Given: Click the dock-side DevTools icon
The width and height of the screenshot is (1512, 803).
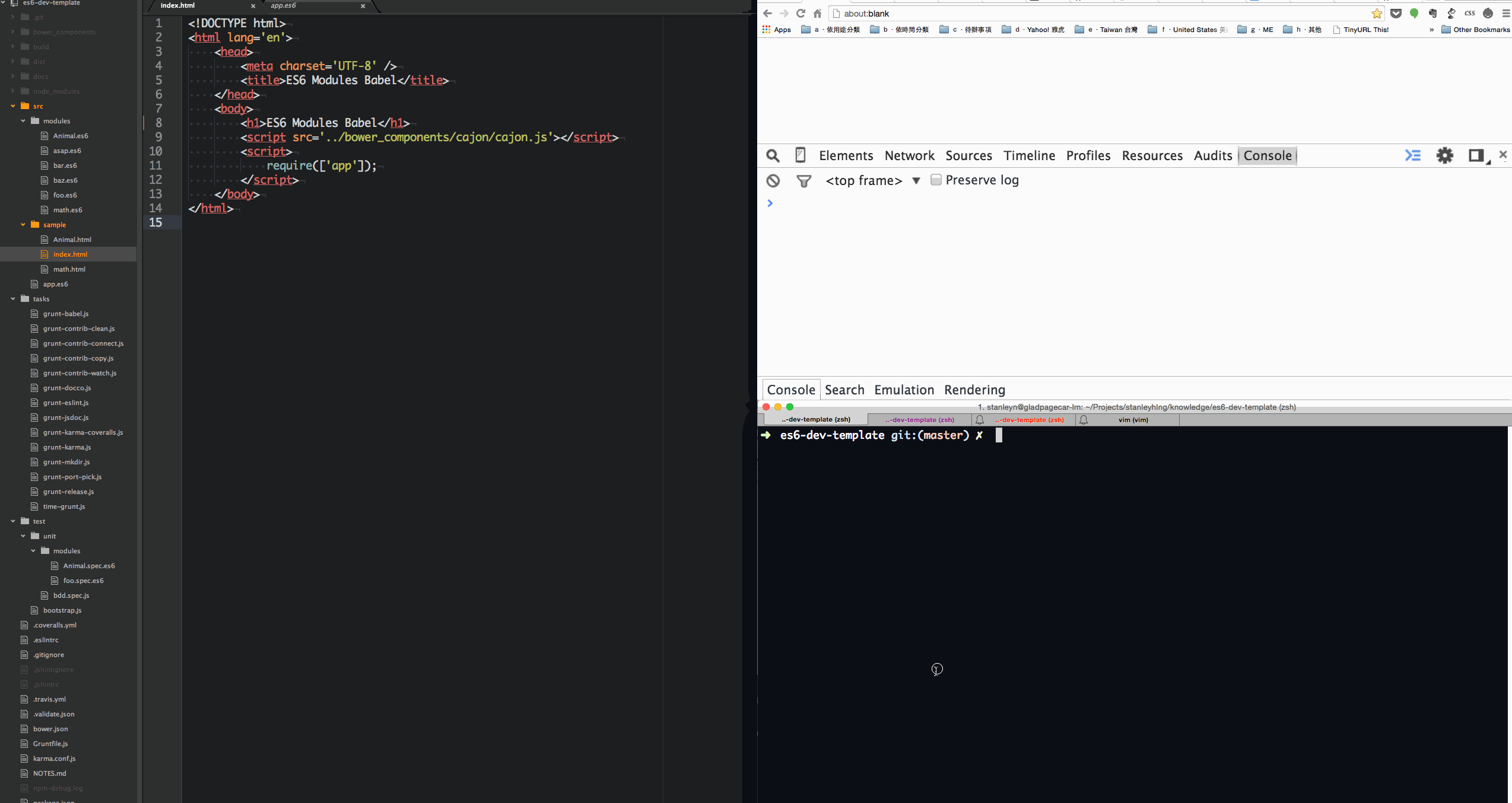Looking at the screenshot, I should click(x=1476, y=156).
